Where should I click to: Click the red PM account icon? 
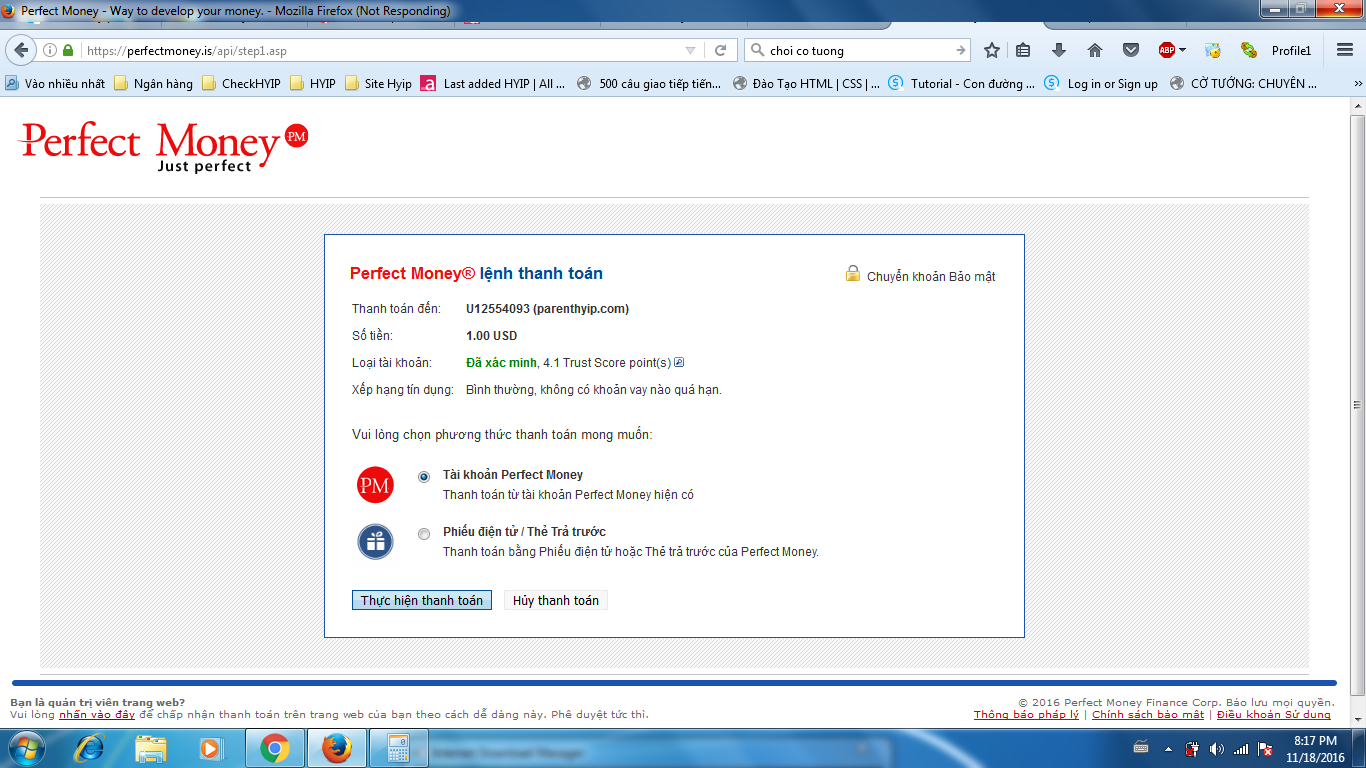(x=376, y=486)
